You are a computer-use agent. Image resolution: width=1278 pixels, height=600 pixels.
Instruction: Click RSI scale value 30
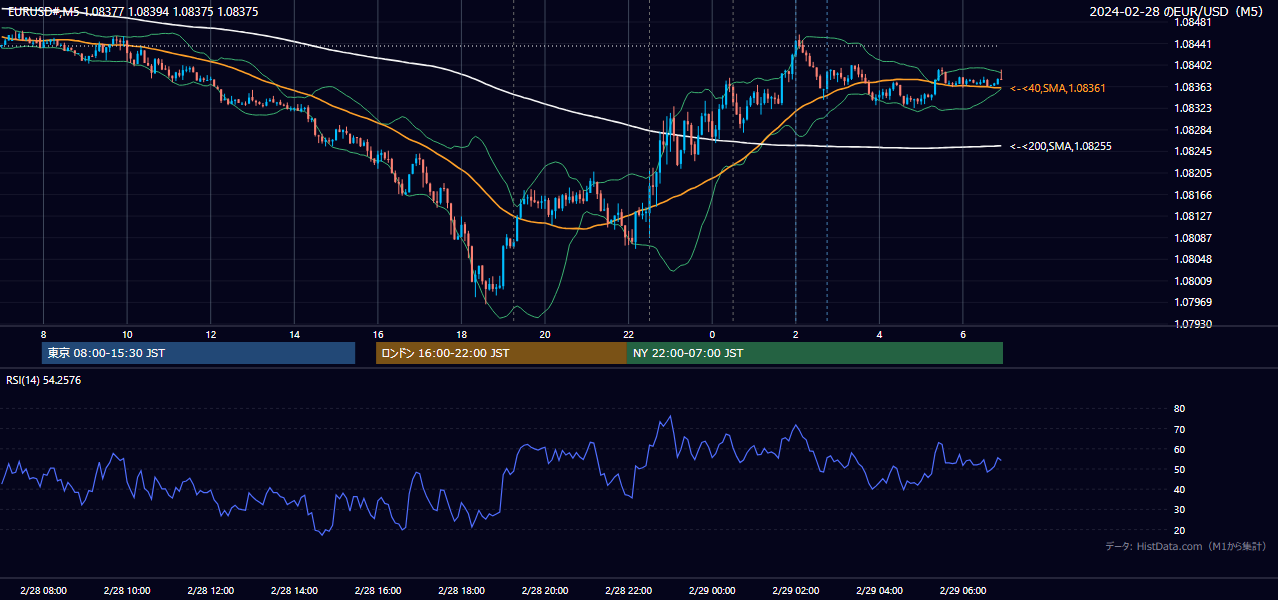(x=1179, y=510)
